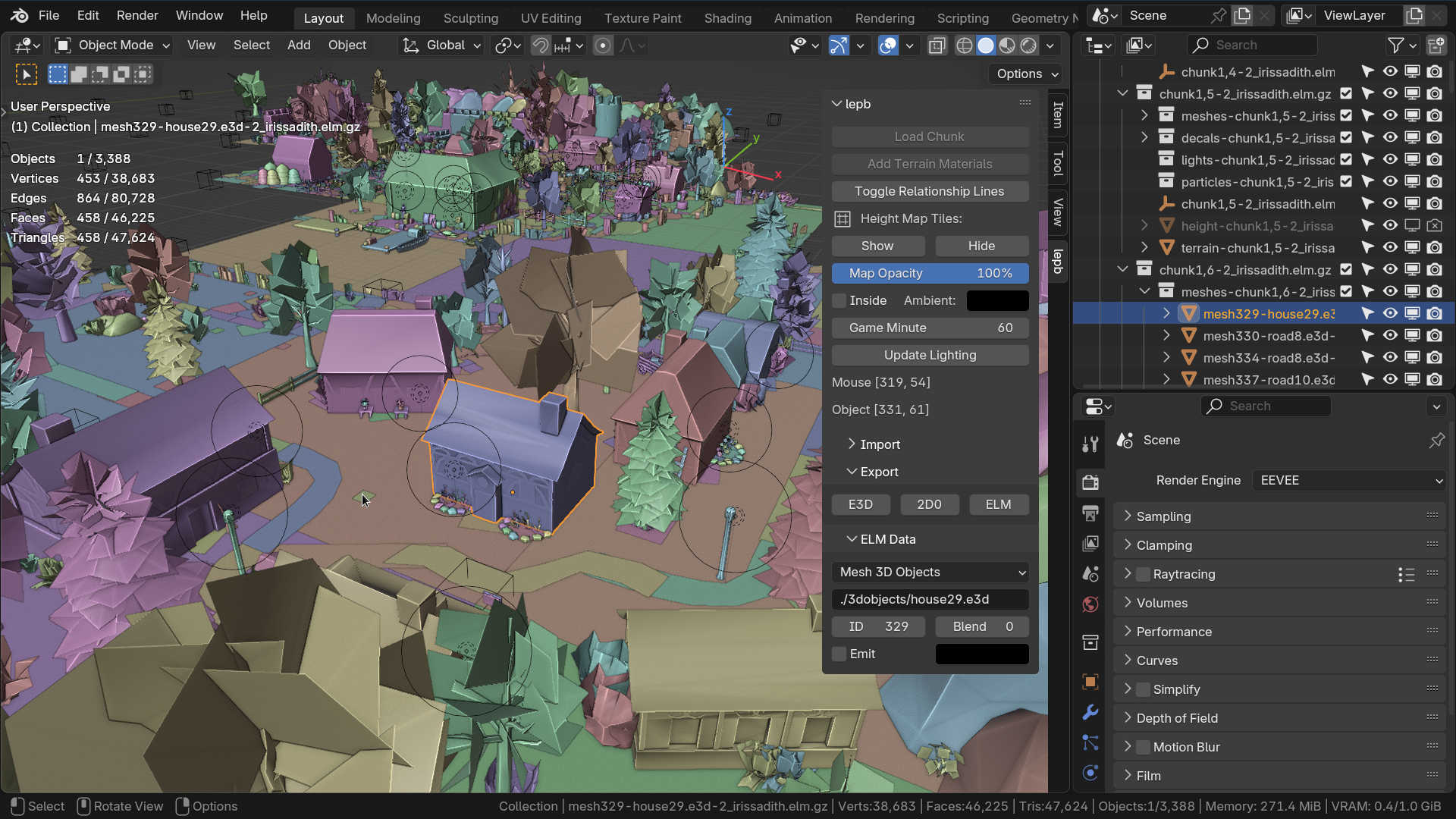This screenshot has height=819, width=1456.
Task: Enable the Inside checkbox
Action: coord(839,300)
